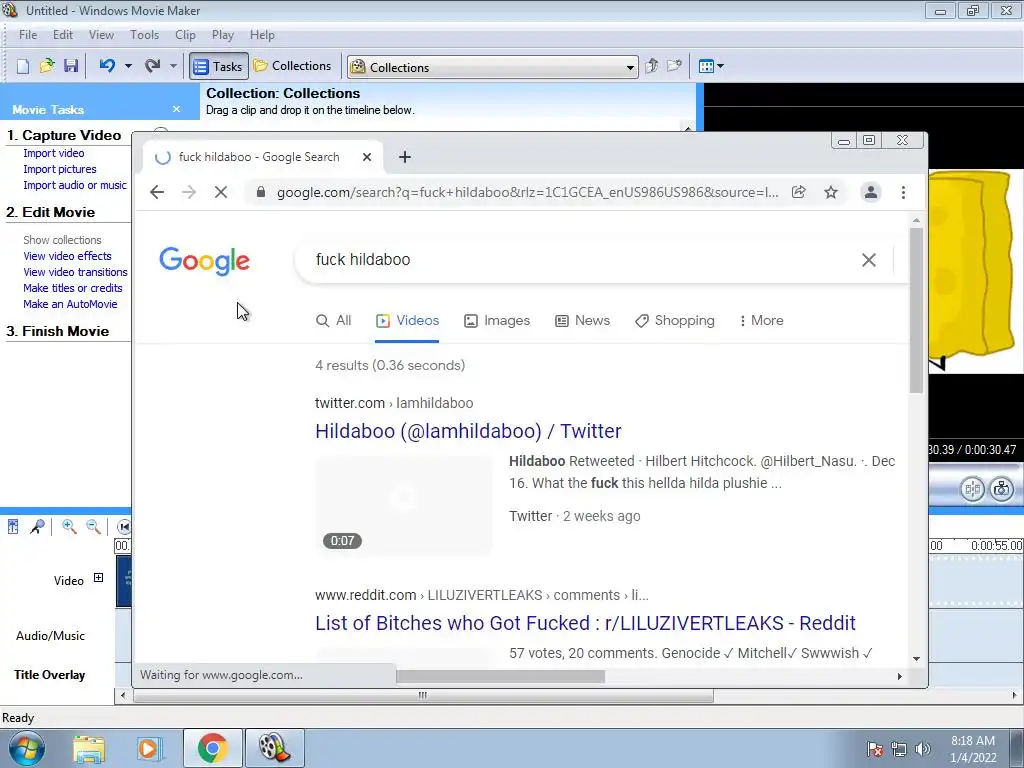The image size is (1024, 768).
Task: Open the Edit menu
Action: click(x=63, y=35)
